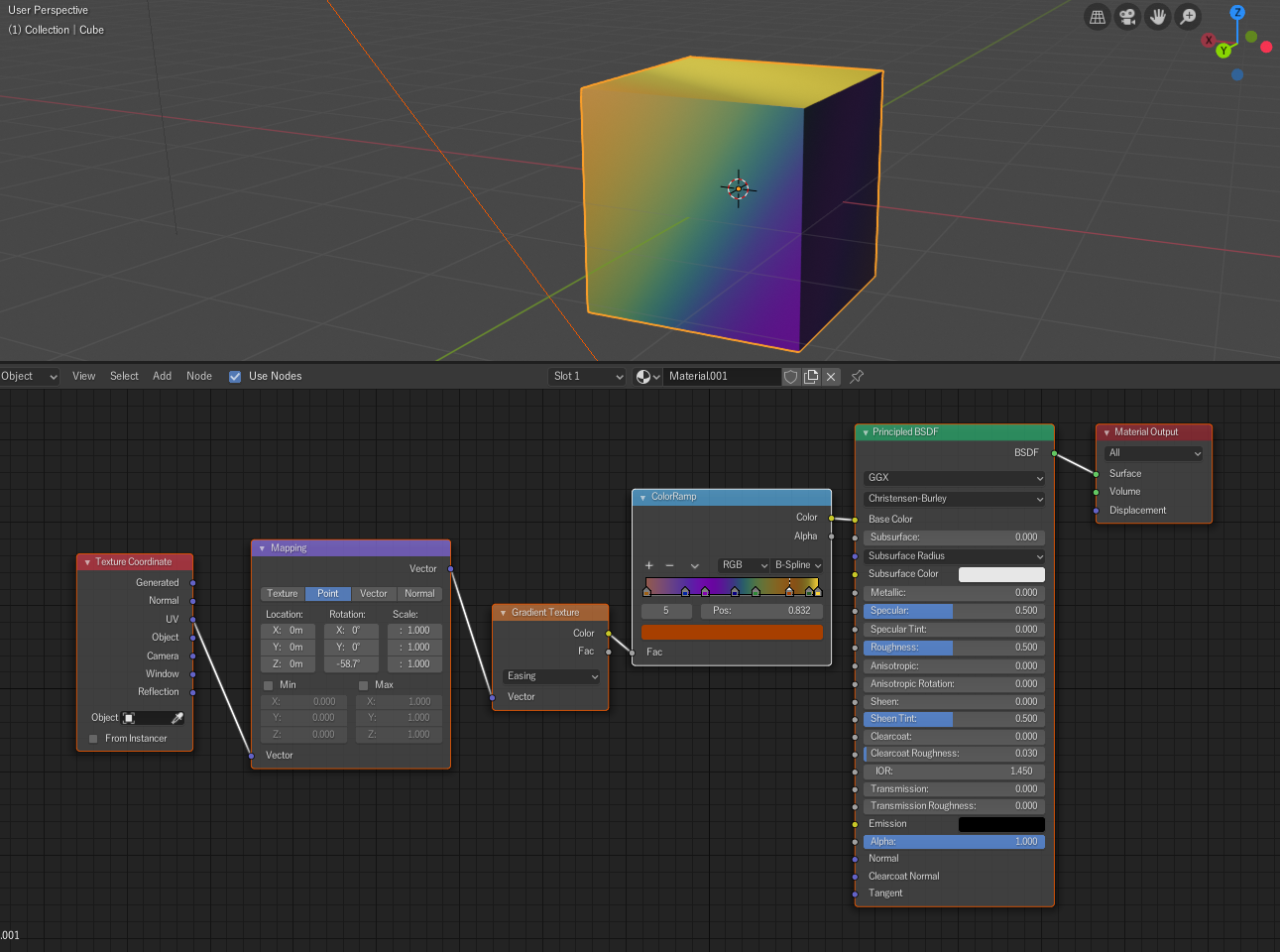Viewport: 1280px width, 952px height.
Task: Select the Vector mapping type
Action: point(374,594)
